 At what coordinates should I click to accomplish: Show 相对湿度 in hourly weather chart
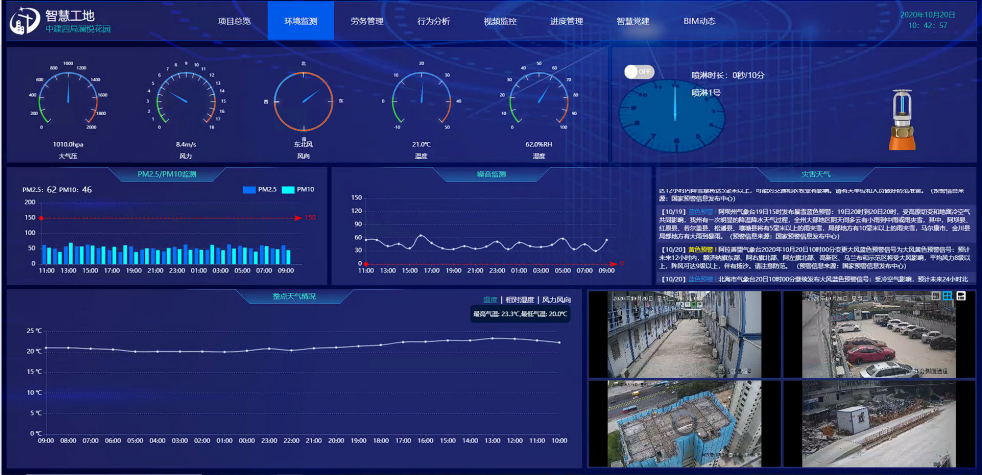(x=518, y=299)
